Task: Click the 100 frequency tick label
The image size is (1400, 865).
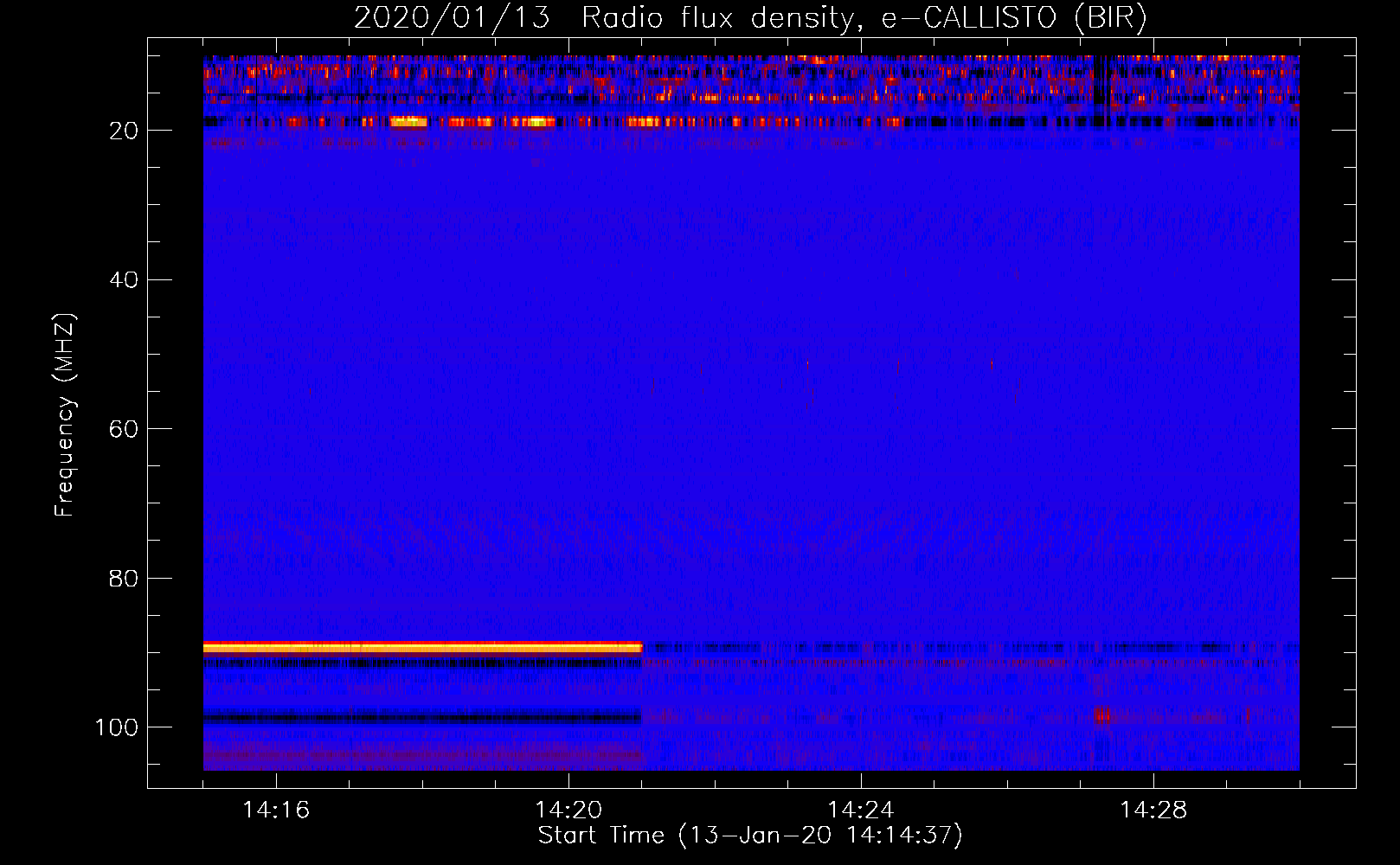Action: [117, 727]
